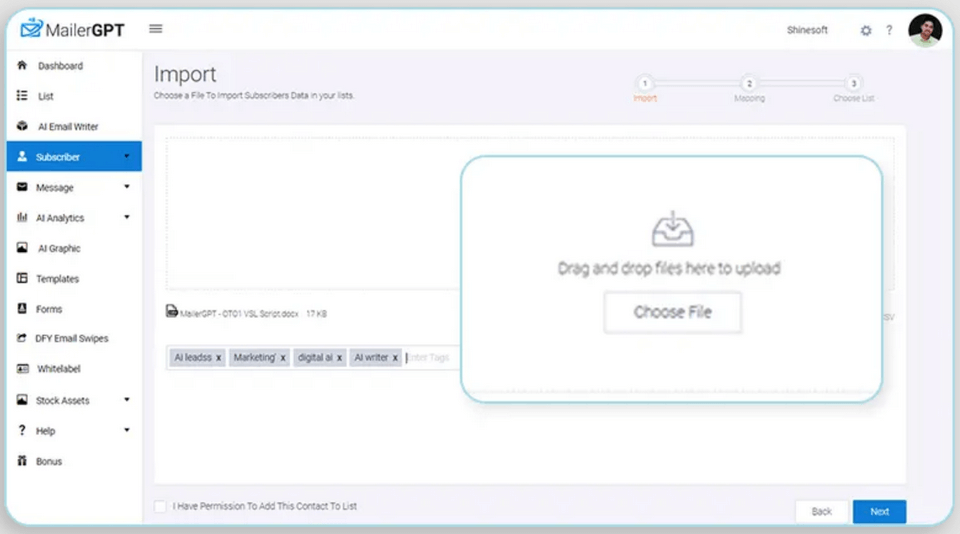Click the 'I Have Permission To Add This Contact To List' label
This screenshot has width=960, height=534.
tap(264, 506)
